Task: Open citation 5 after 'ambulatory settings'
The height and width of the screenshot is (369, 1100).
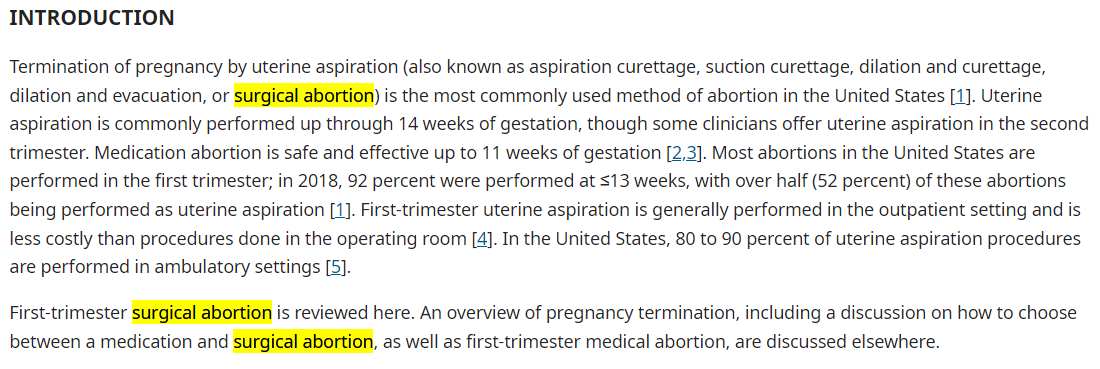Action: (x=335, y=267)
